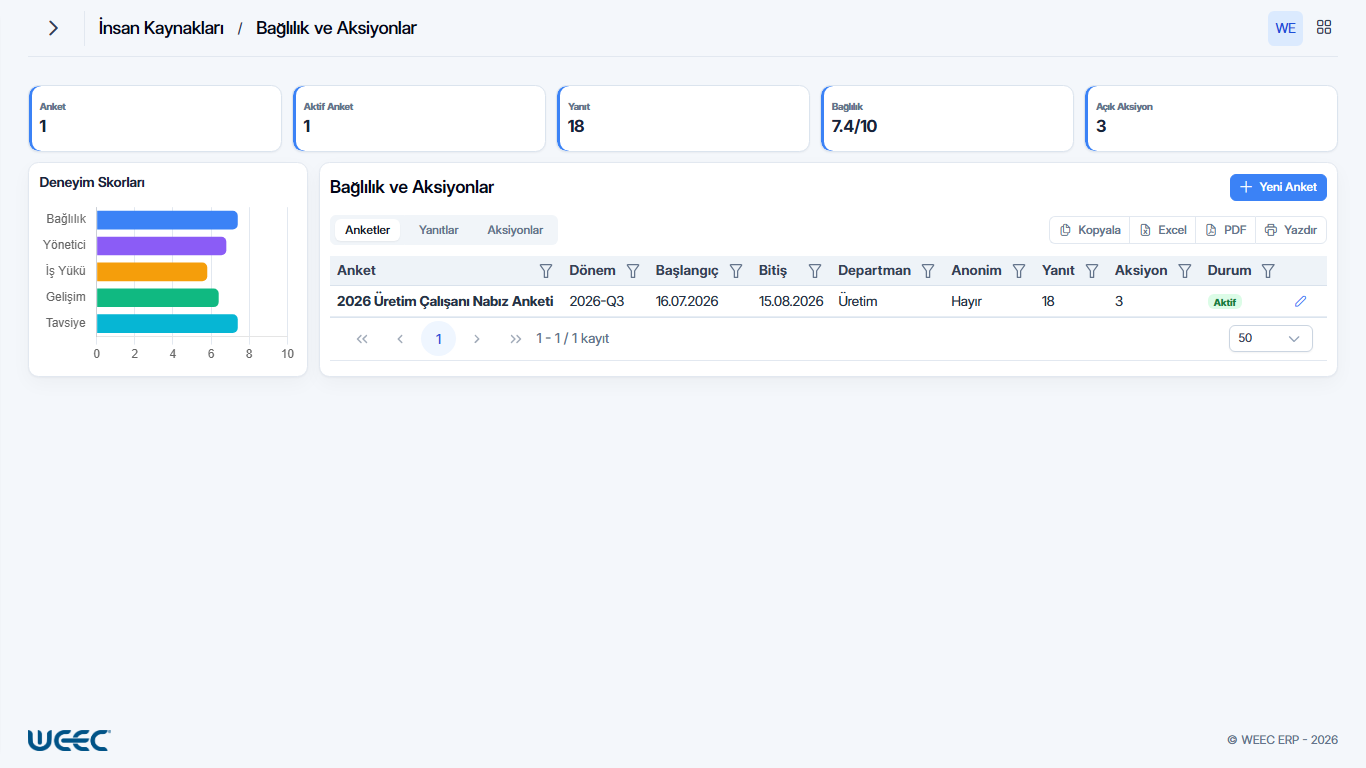This screenshot has width=1366, height=768.
Task: Click the Bağlılık ve Aksiyonlar breadcrumb
Action: coord(336,28)
